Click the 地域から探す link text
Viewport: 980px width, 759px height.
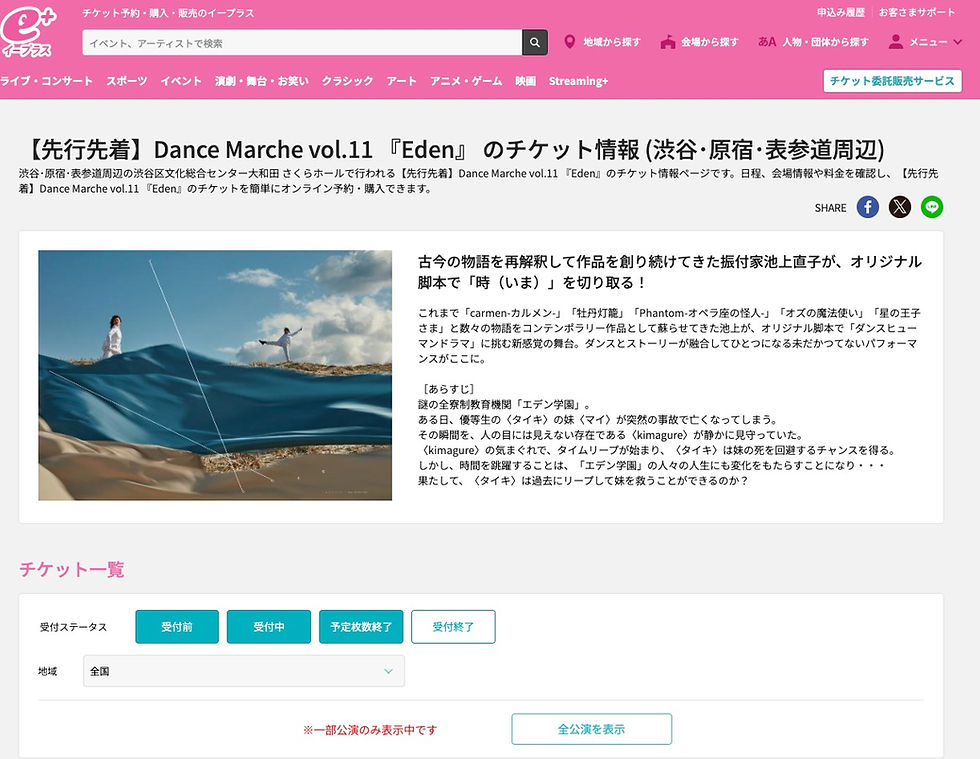click(612, 42)
